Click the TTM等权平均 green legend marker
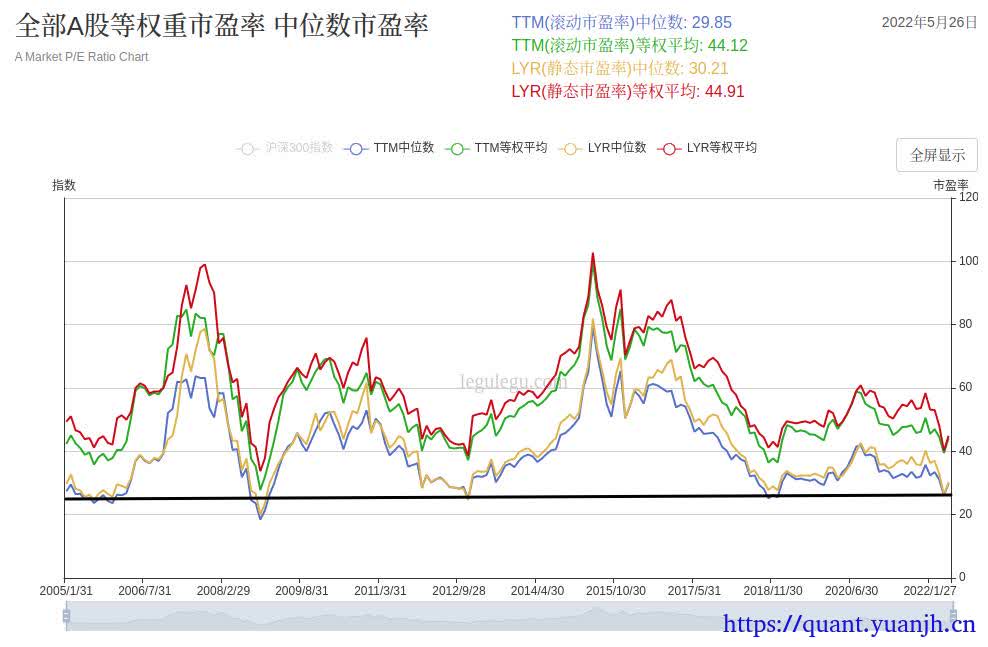This screenshot has width=988, height=647. point(457,148)
